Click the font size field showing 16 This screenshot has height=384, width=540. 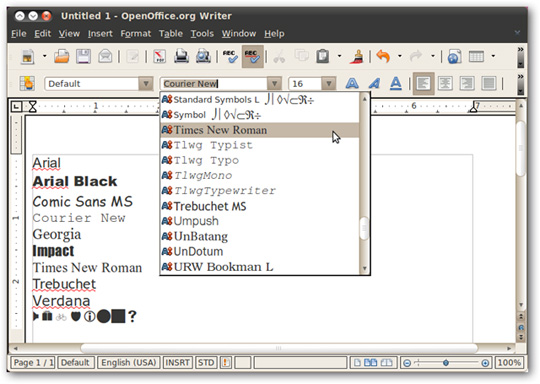tap(305, 84)
